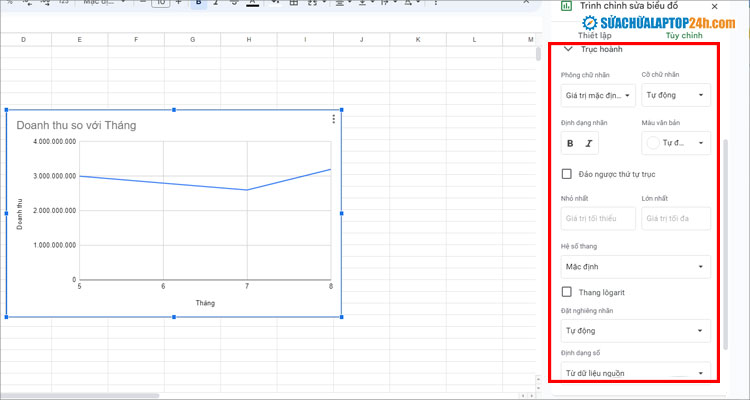This screenshot has height=400, width=750.
Task: Switch to the Thiết lập tab
Action: pos(594,35)
